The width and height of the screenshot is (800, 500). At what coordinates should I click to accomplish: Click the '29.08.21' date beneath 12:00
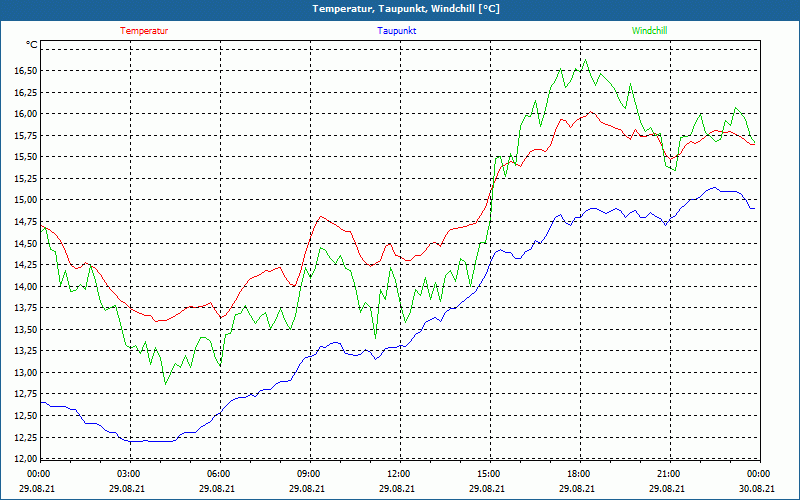(397, 488)
